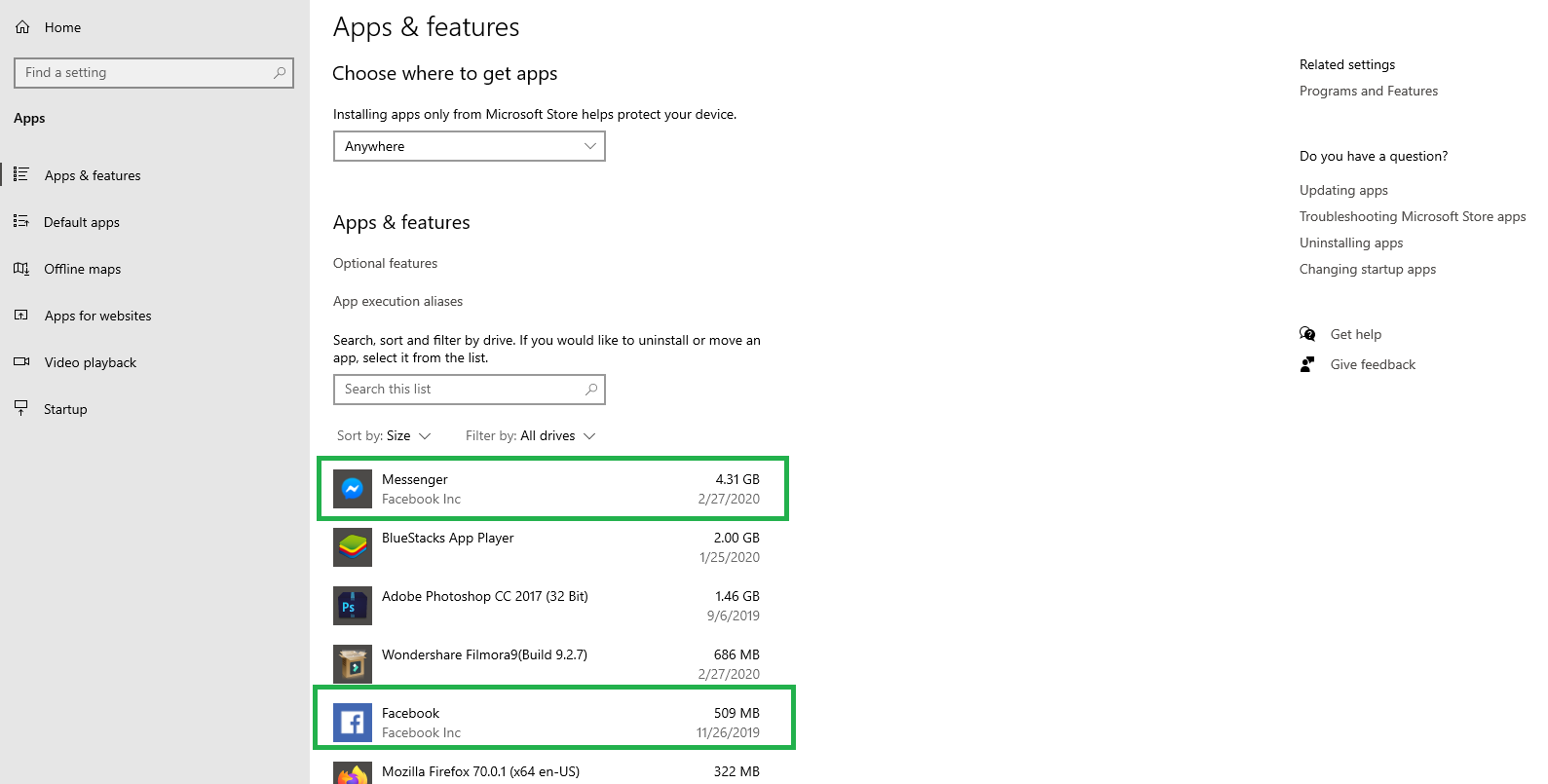
Task: Open Programs and Features related setting
Action: [1368, 91]
